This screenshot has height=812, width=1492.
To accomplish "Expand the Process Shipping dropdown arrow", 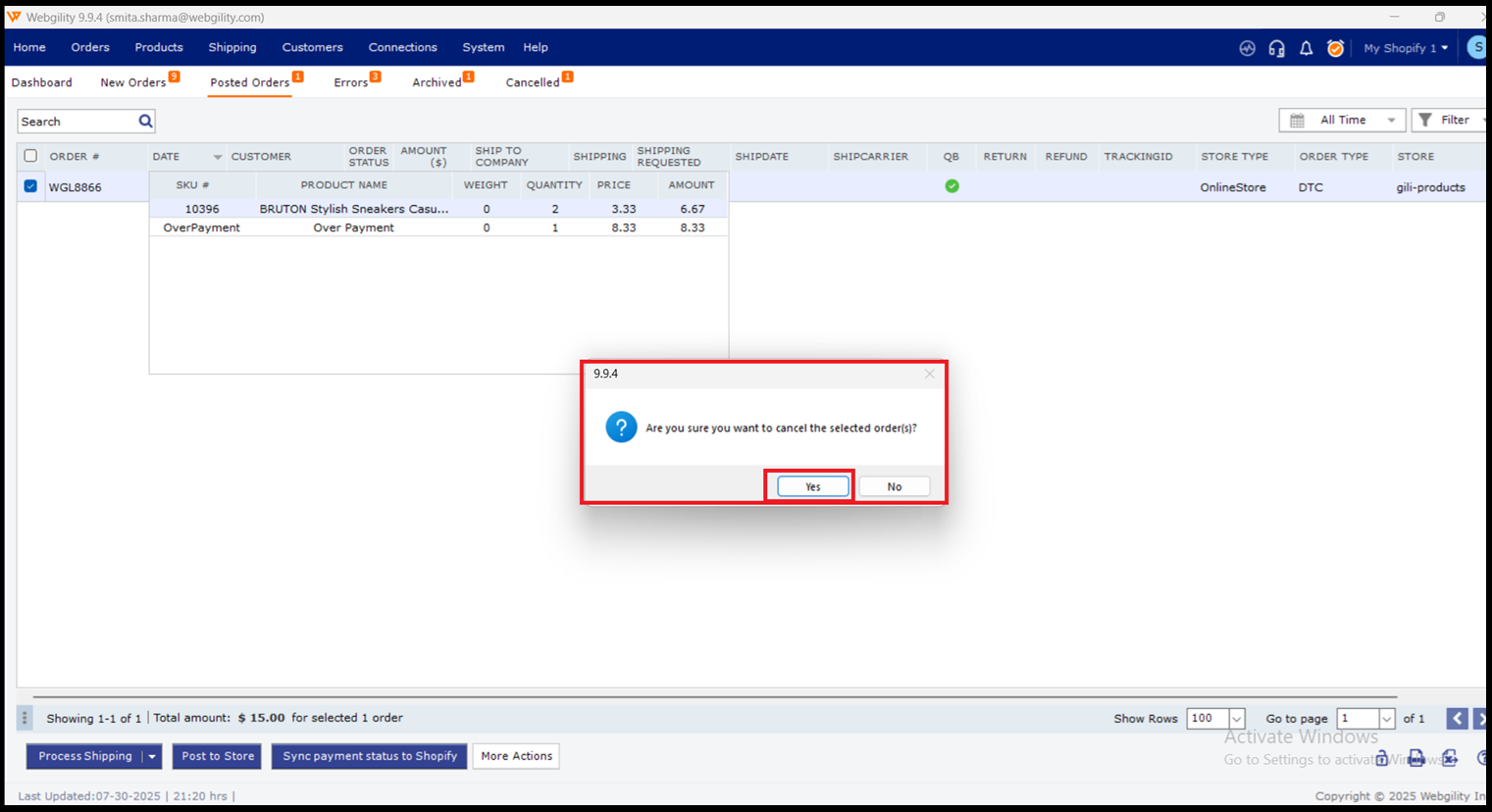I will click(152, 756).
